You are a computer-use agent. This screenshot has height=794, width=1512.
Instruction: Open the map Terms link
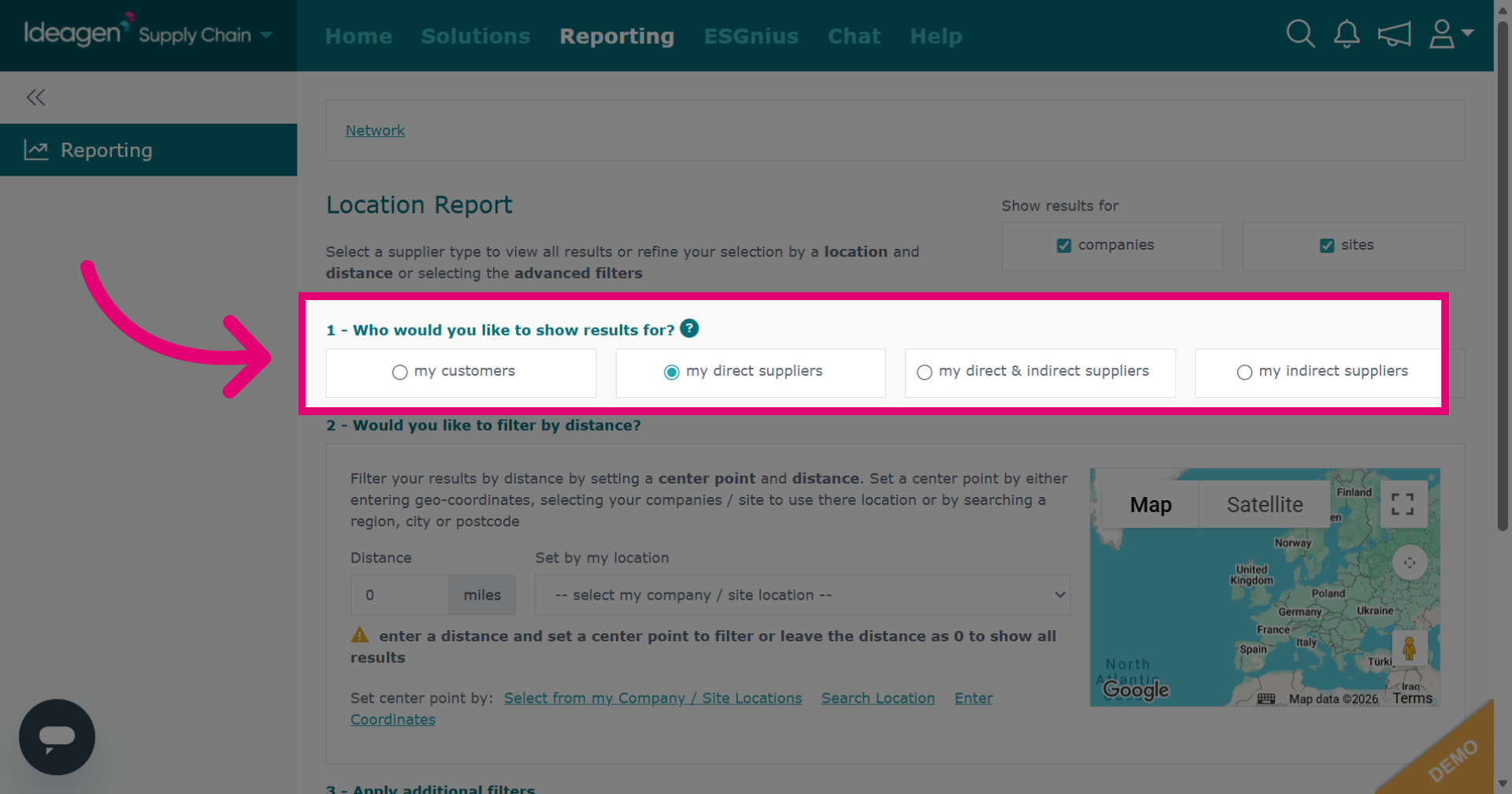1413,698
